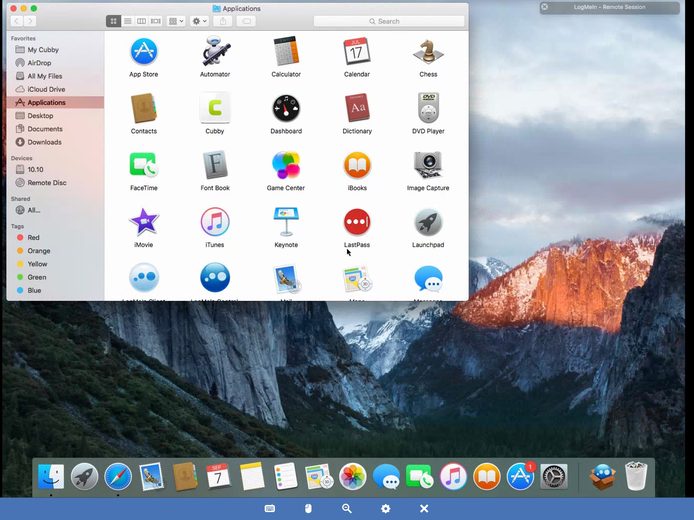This screenshot has height=520, width=694.
Task: Open Trash in the Dock
Action: [636, 476]
